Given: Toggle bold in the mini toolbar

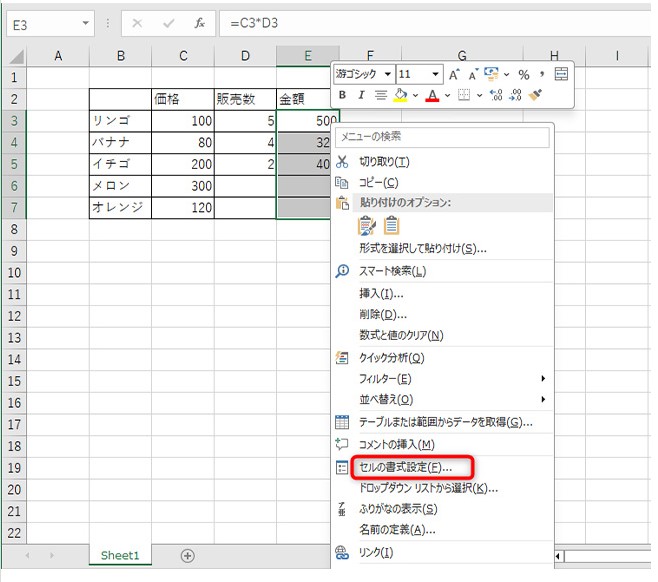Looking at the screenshot, I should click(342, 95).
